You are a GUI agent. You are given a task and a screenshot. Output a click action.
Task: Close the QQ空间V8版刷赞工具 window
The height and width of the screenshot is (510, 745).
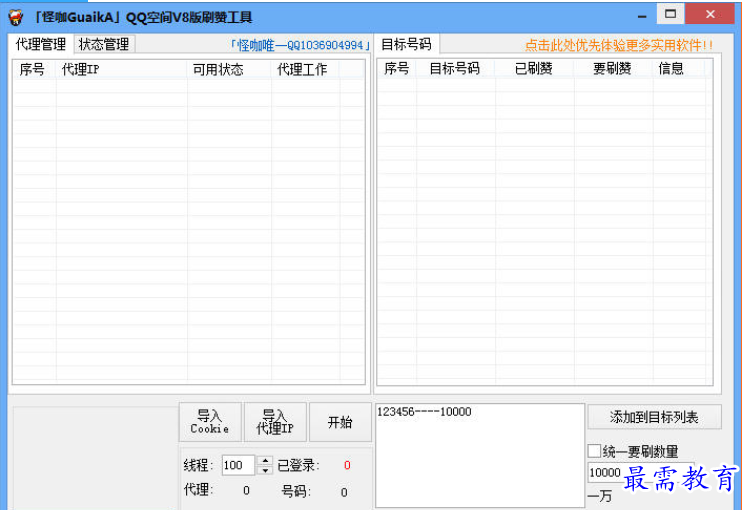pos(710,14)
